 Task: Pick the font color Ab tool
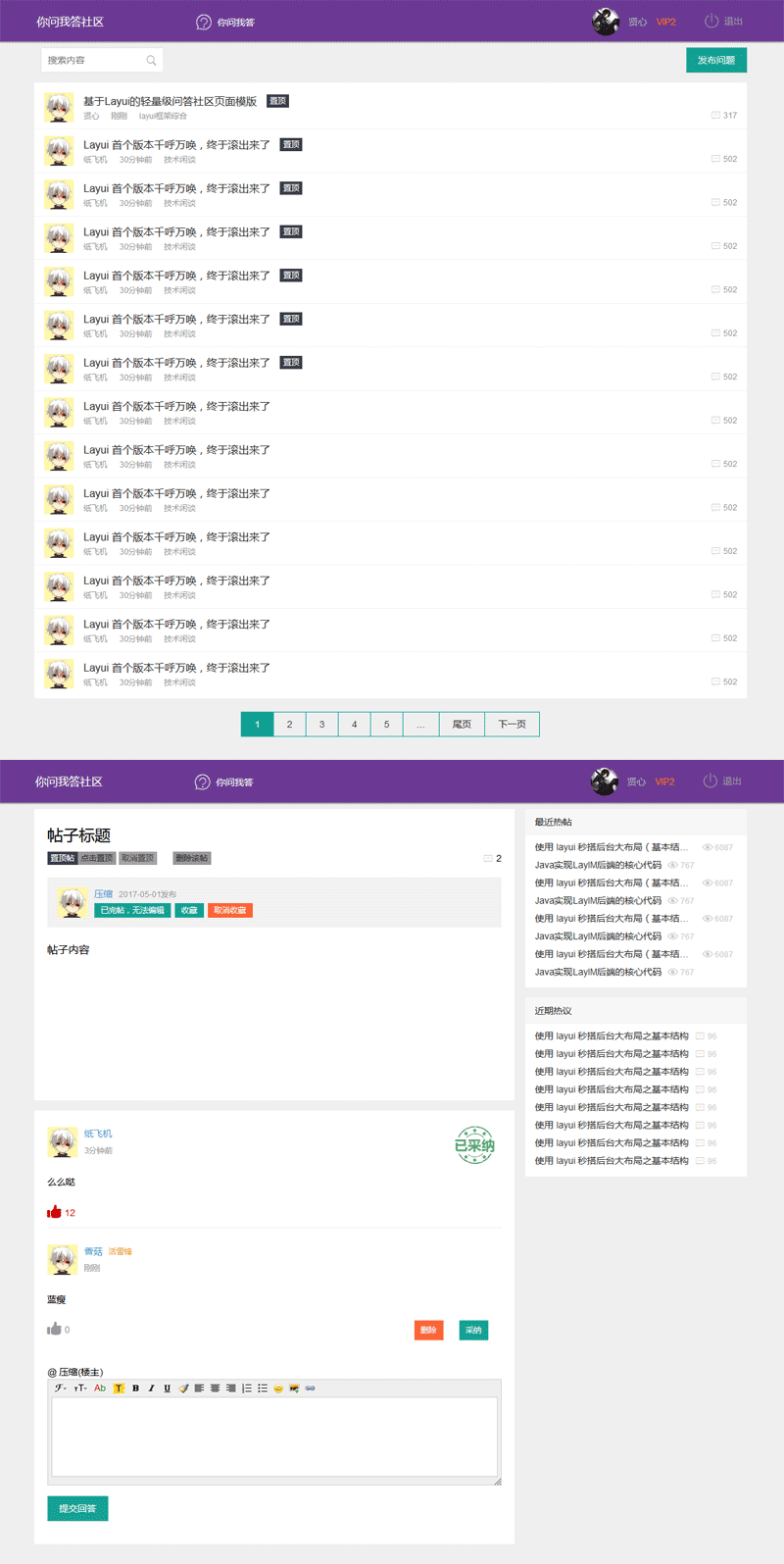pyautogui.click(x=100, y=1388)
